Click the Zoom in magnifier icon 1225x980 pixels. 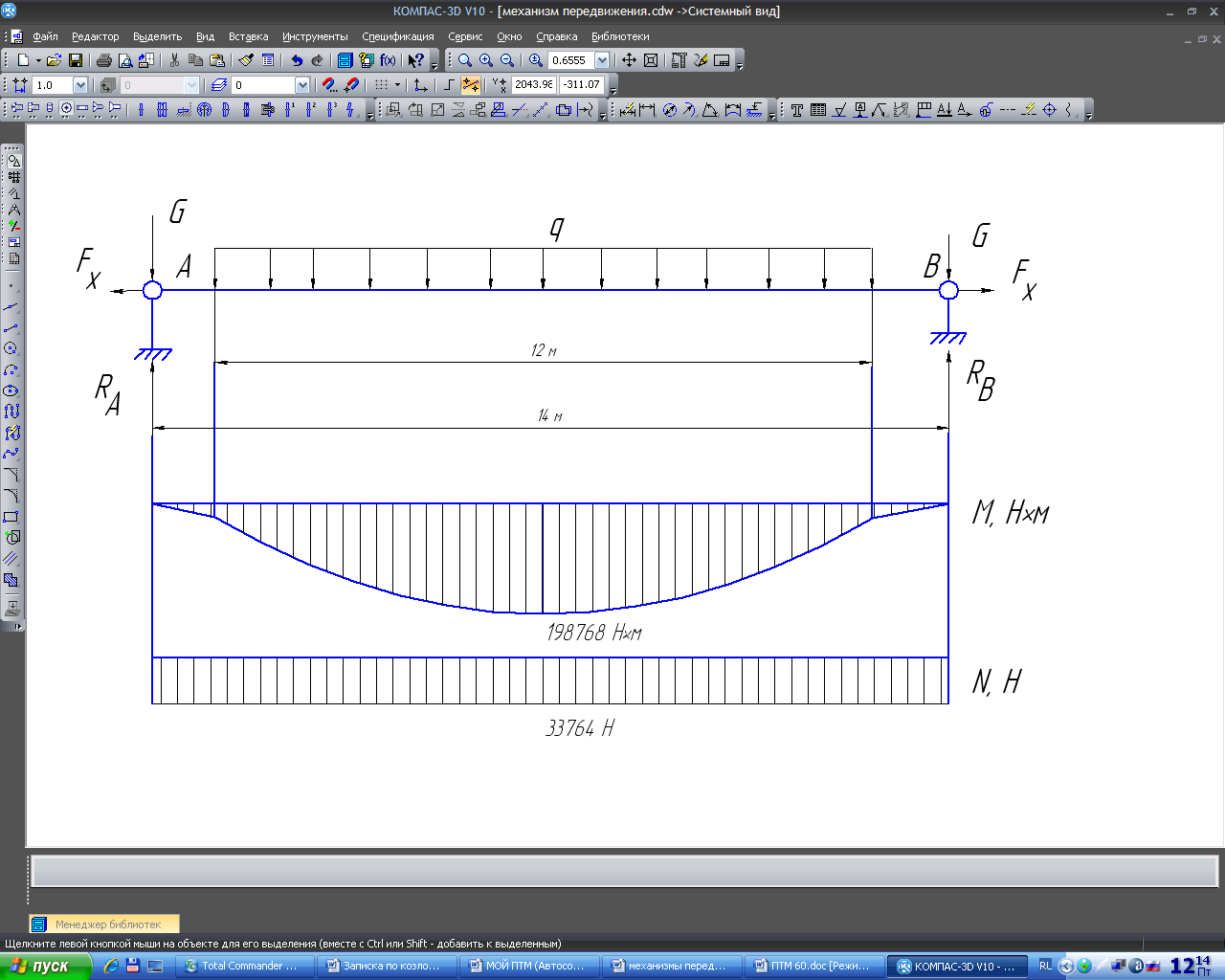(486, 60)
